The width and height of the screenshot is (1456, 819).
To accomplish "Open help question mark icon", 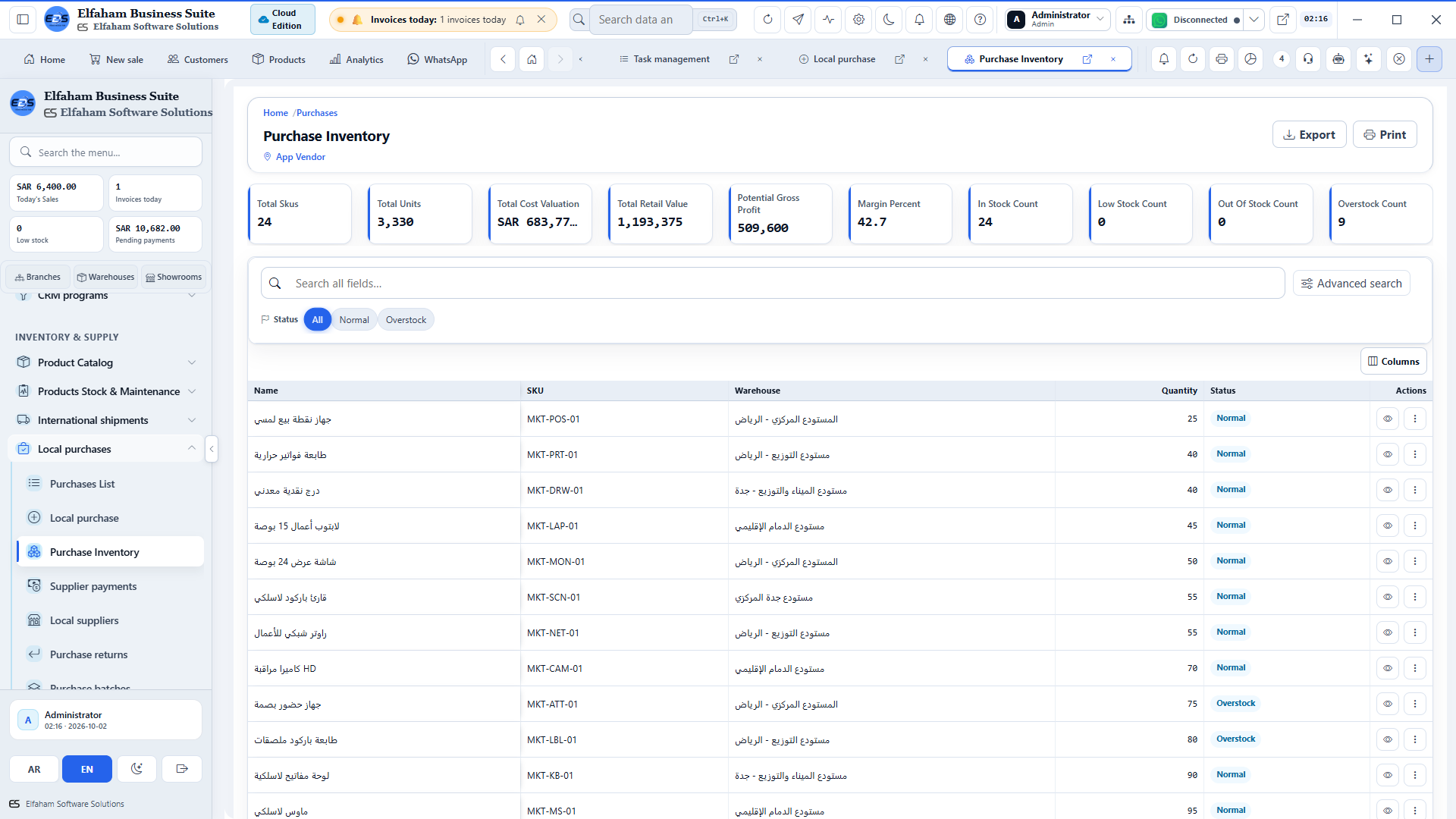I will tap(980, 20).
